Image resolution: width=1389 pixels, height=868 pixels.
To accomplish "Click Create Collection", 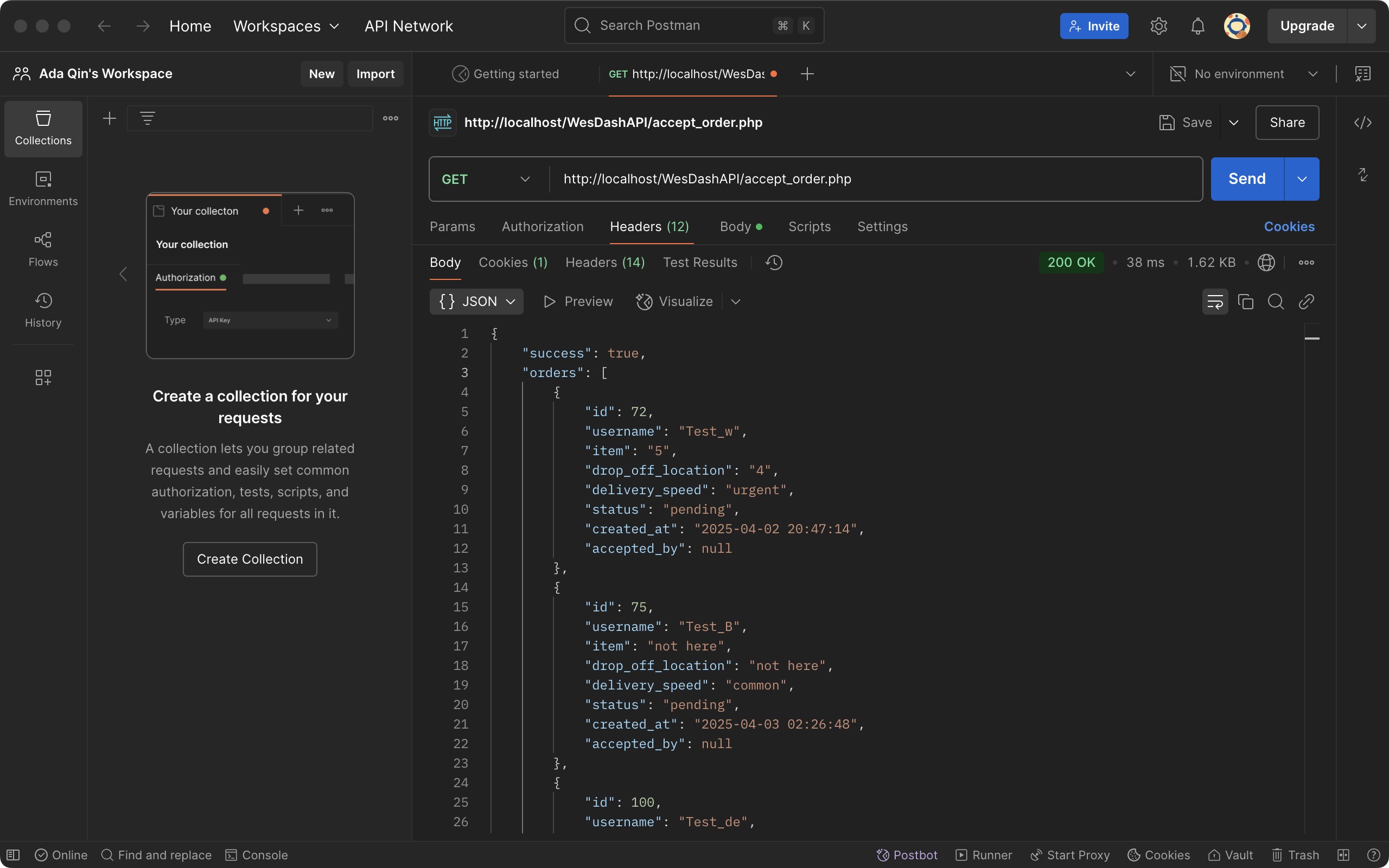I will tap(250, 559).
